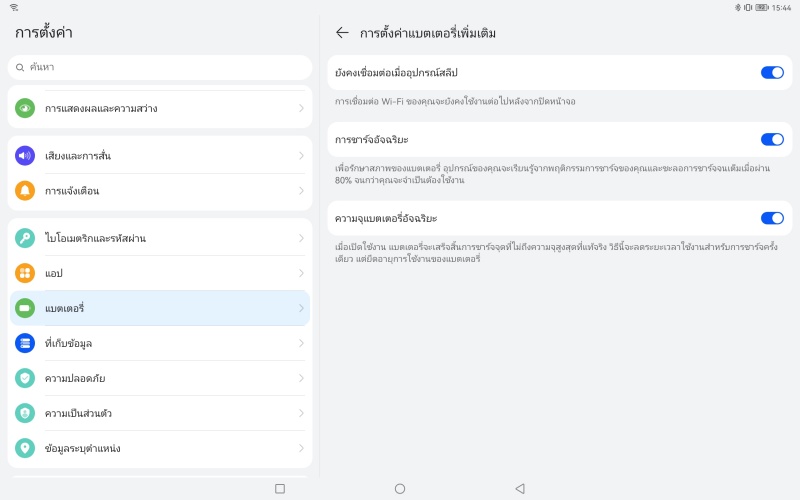The width and height of the screenshot is (800, 500).
Task: Click the ค้นหา search field
Action: 160,67
